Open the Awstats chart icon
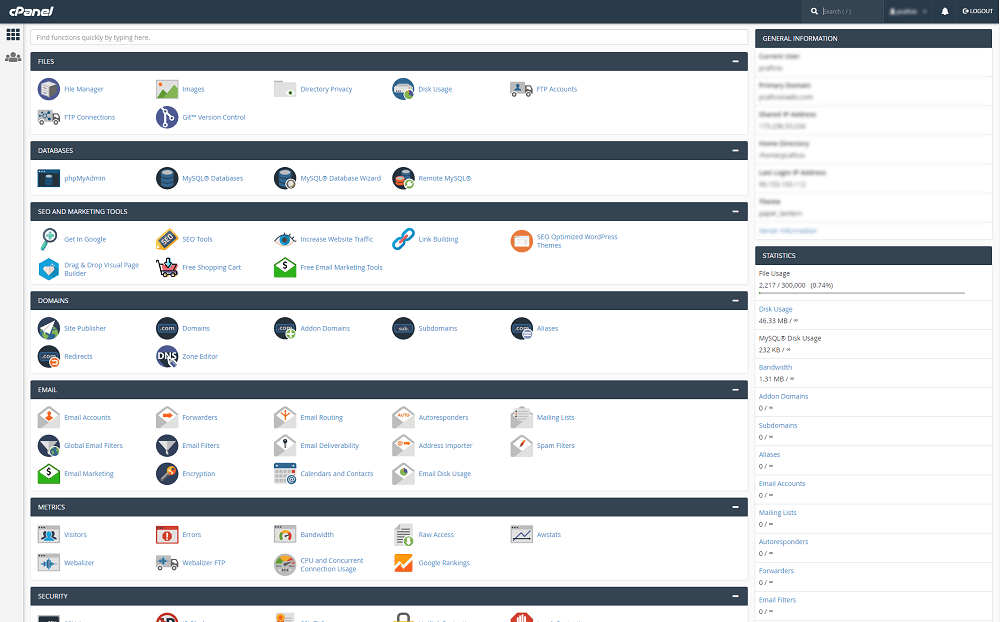 point(521,535)
